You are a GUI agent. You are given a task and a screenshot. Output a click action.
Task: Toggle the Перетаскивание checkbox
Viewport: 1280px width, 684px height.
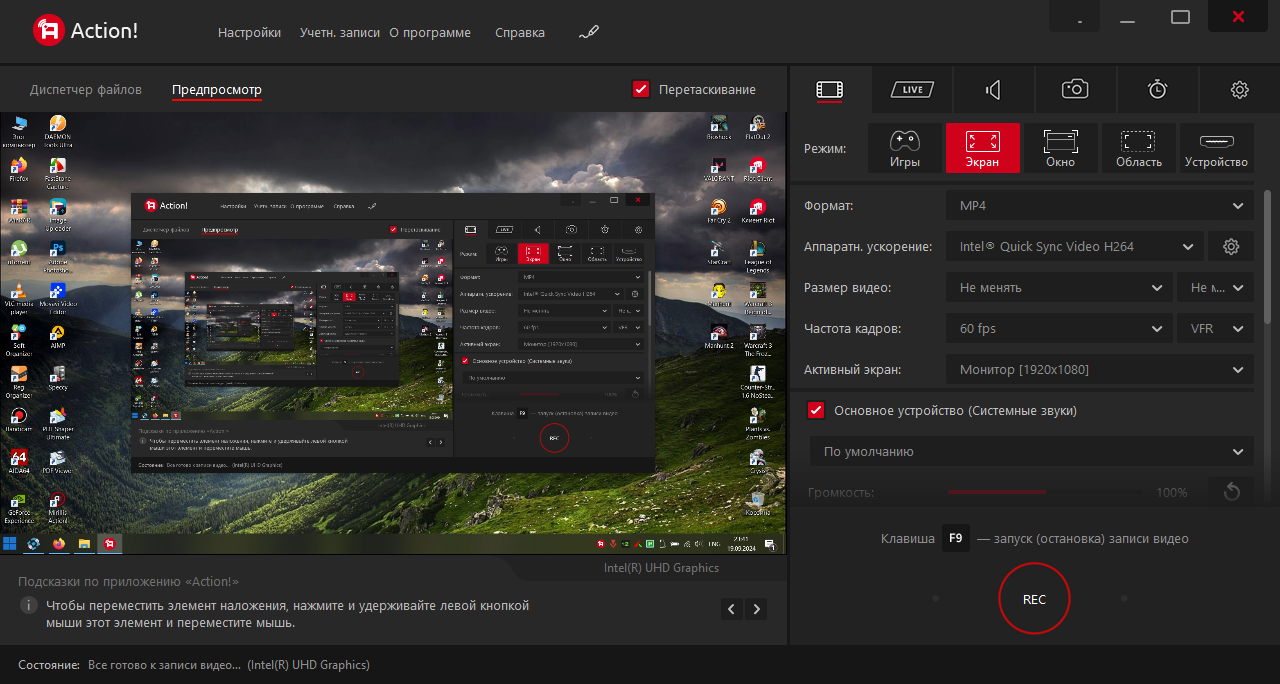pos(642,89)
